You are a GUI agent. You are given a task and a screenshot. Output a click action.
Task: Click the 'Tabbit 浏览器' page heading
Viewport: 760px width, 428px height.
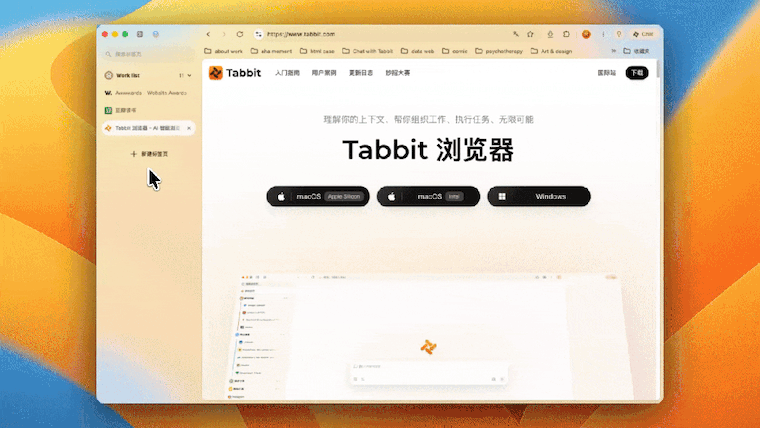[x=428, y=150]
